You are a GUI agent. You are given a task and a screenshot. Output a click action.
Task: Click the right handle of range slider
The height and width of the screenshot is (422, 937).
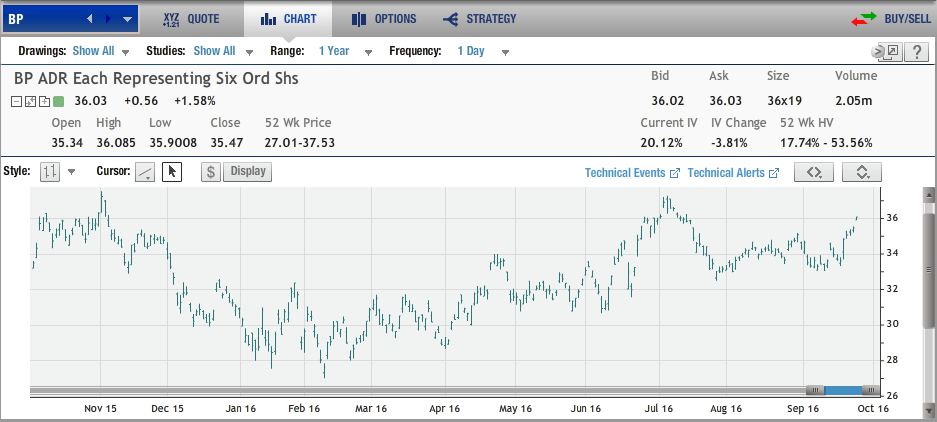click(871, 390)
